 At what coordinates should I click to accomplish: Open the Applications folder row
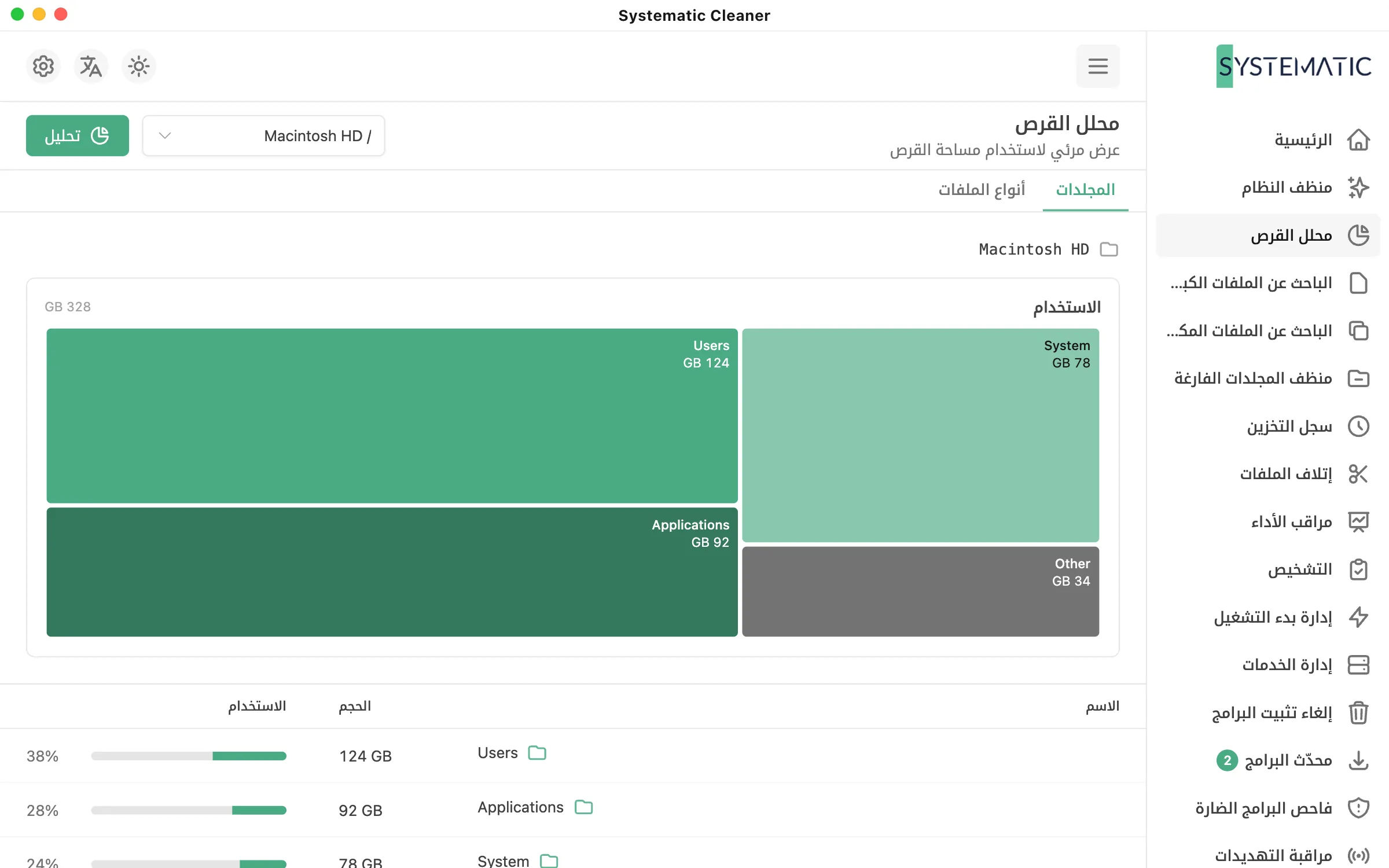573,810
